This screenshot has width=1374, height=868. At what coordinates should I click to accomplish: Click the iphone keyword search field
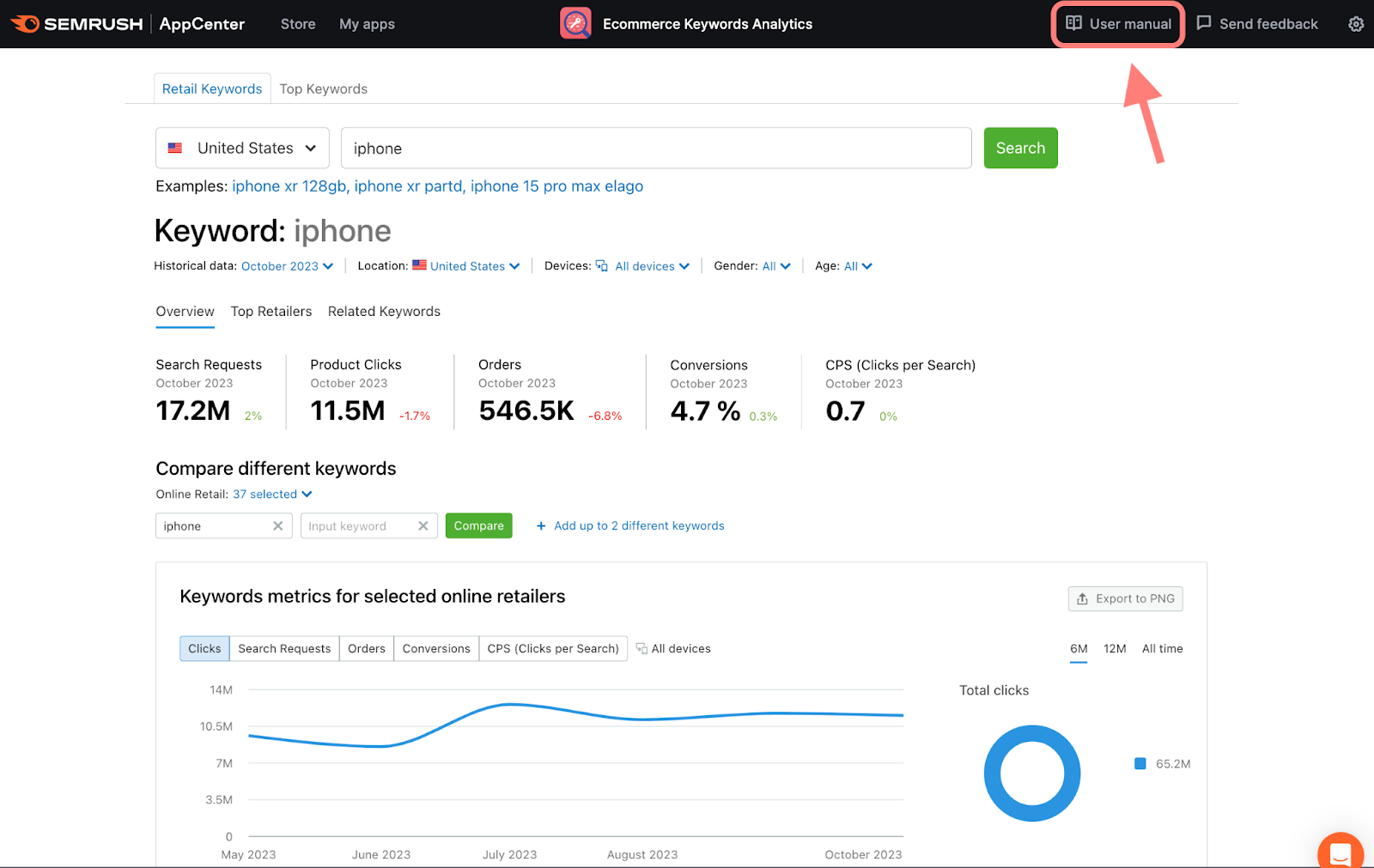[656, 148]
